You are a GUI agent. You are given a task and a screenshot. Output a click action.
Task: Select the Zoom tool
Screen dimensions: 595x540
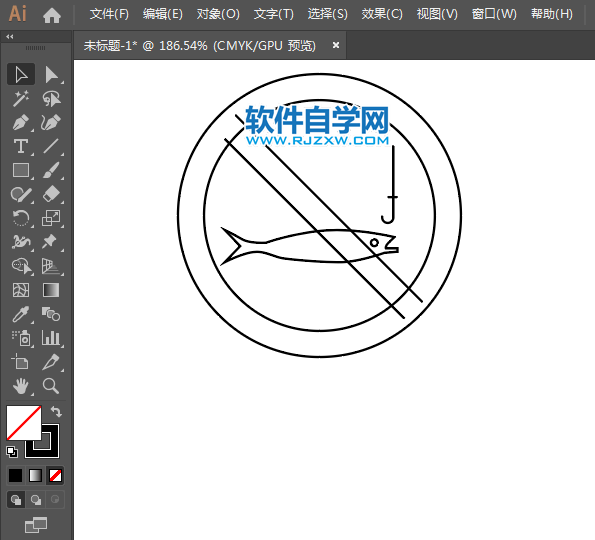click(51, 386)
